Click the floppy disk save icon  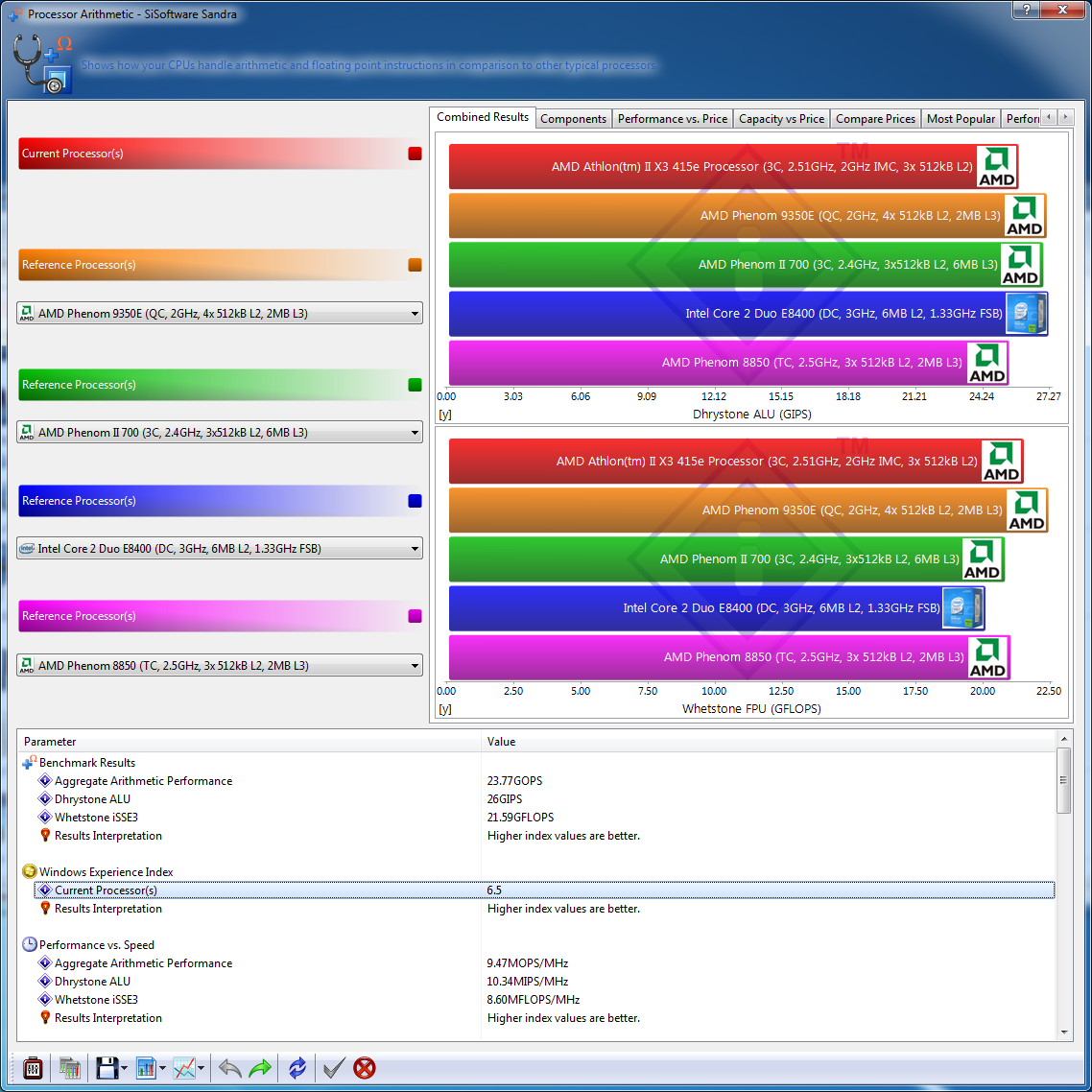pos(107,1068)
